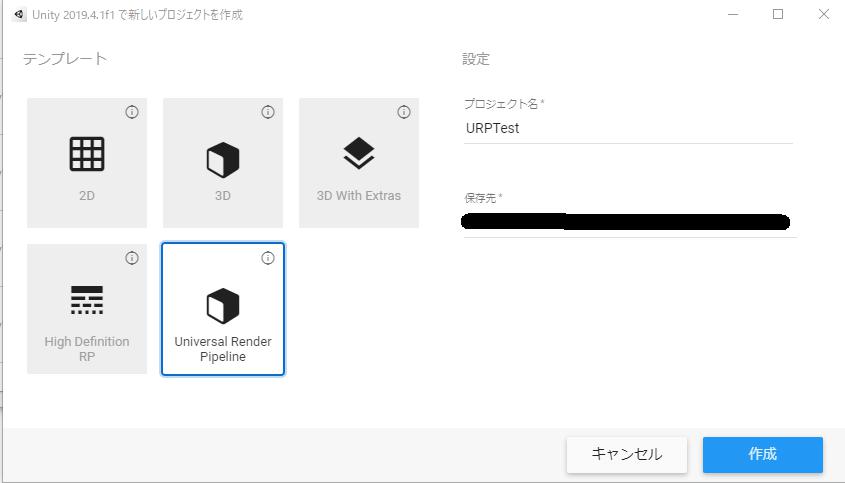Click the save location path field
The width and height of the screenshot is (845, 483).
tap(628, 222)
